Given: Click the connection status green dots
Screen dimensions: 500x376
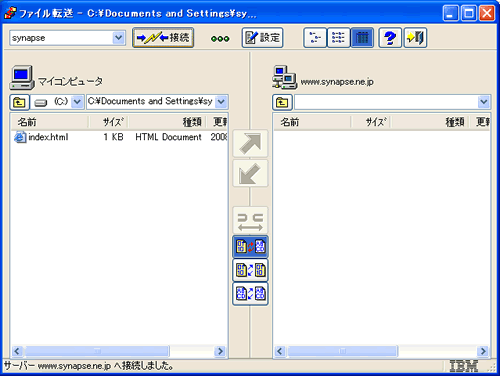Looking at the screenshot, I should point(220,39).
